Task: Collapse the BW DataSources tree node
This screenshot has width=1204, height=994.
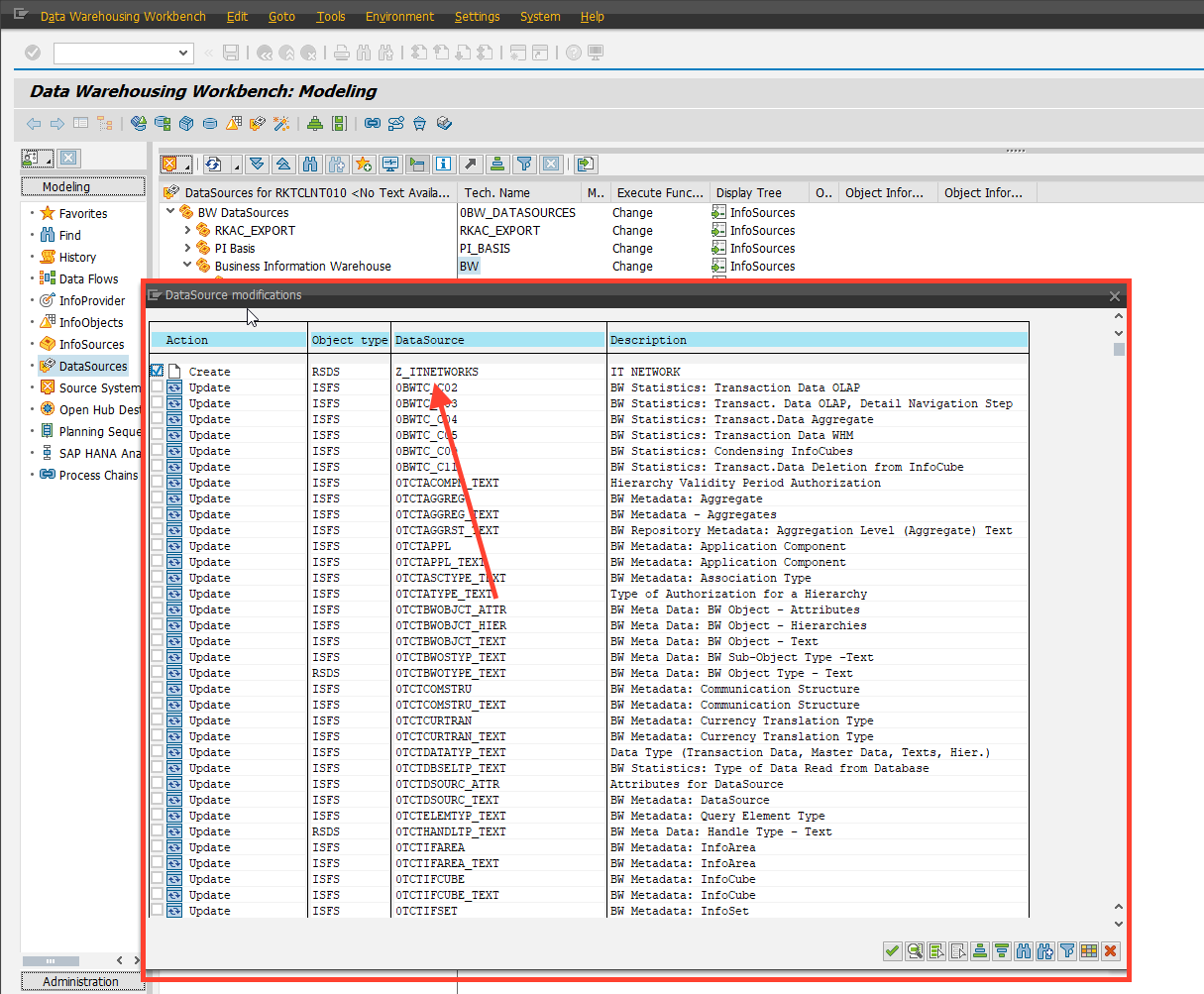Action: point(170,212)
